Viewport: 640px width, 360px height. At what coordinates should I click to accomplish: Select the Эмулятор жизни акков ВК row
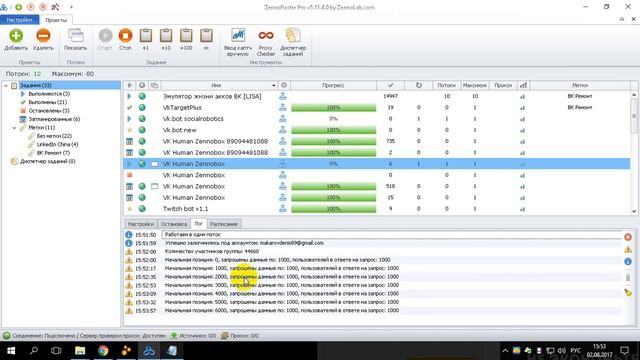click(376, 96)
